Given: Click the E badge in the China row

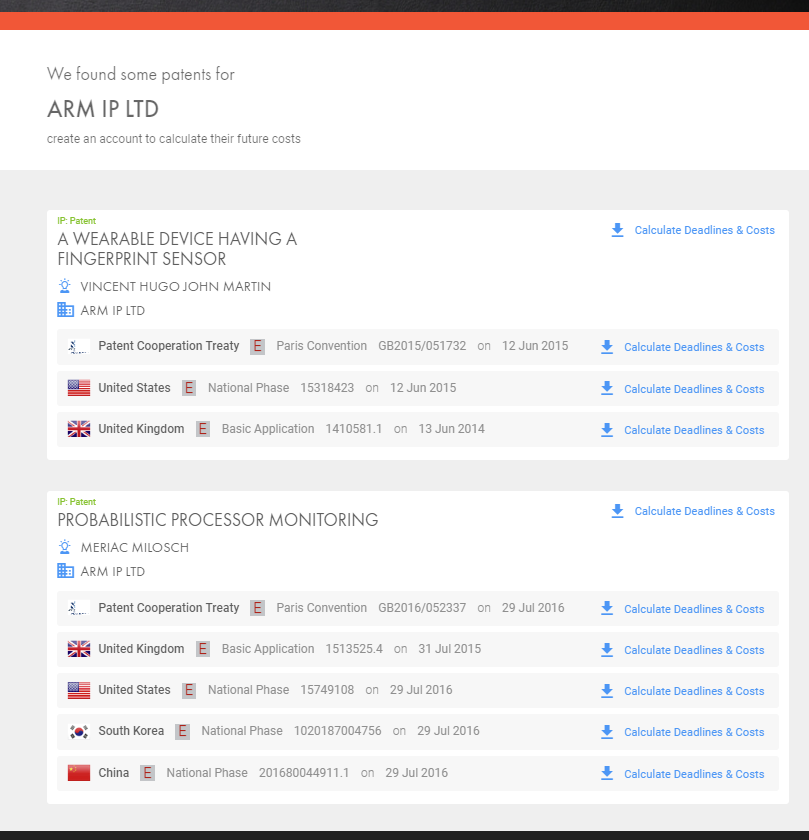Looking at the screenshot, I should tap(147, 773).
